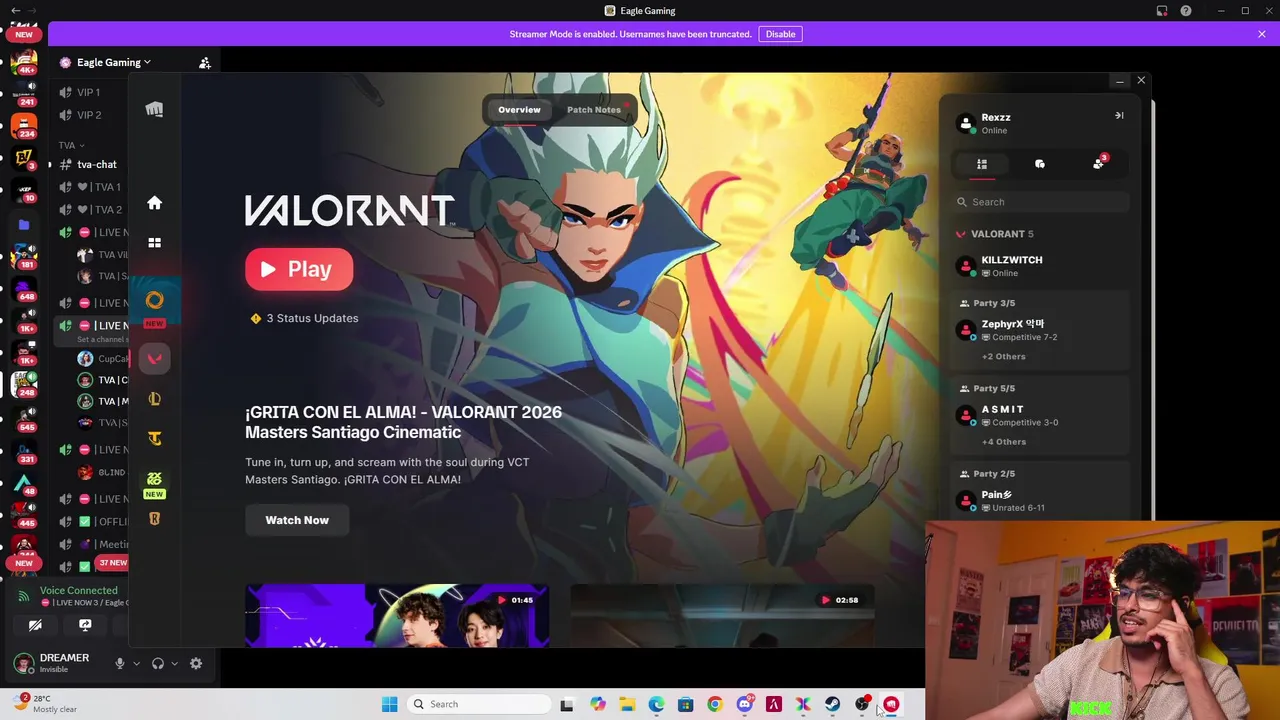The image size is (1280, 720).
Task: Select friend KILLZWITCH in the list
Action: coord(1040,266)
